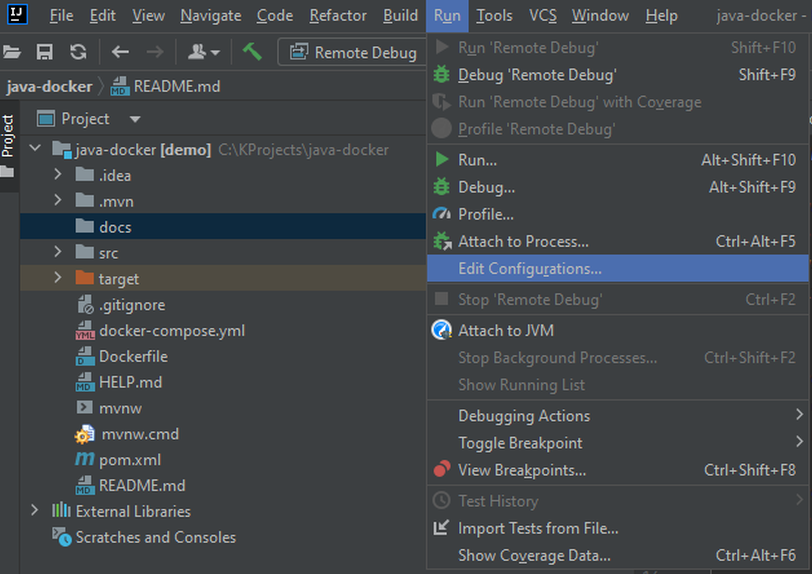Click the External Libraries bars icon
812x574 pixels.
tap(61, 510)
